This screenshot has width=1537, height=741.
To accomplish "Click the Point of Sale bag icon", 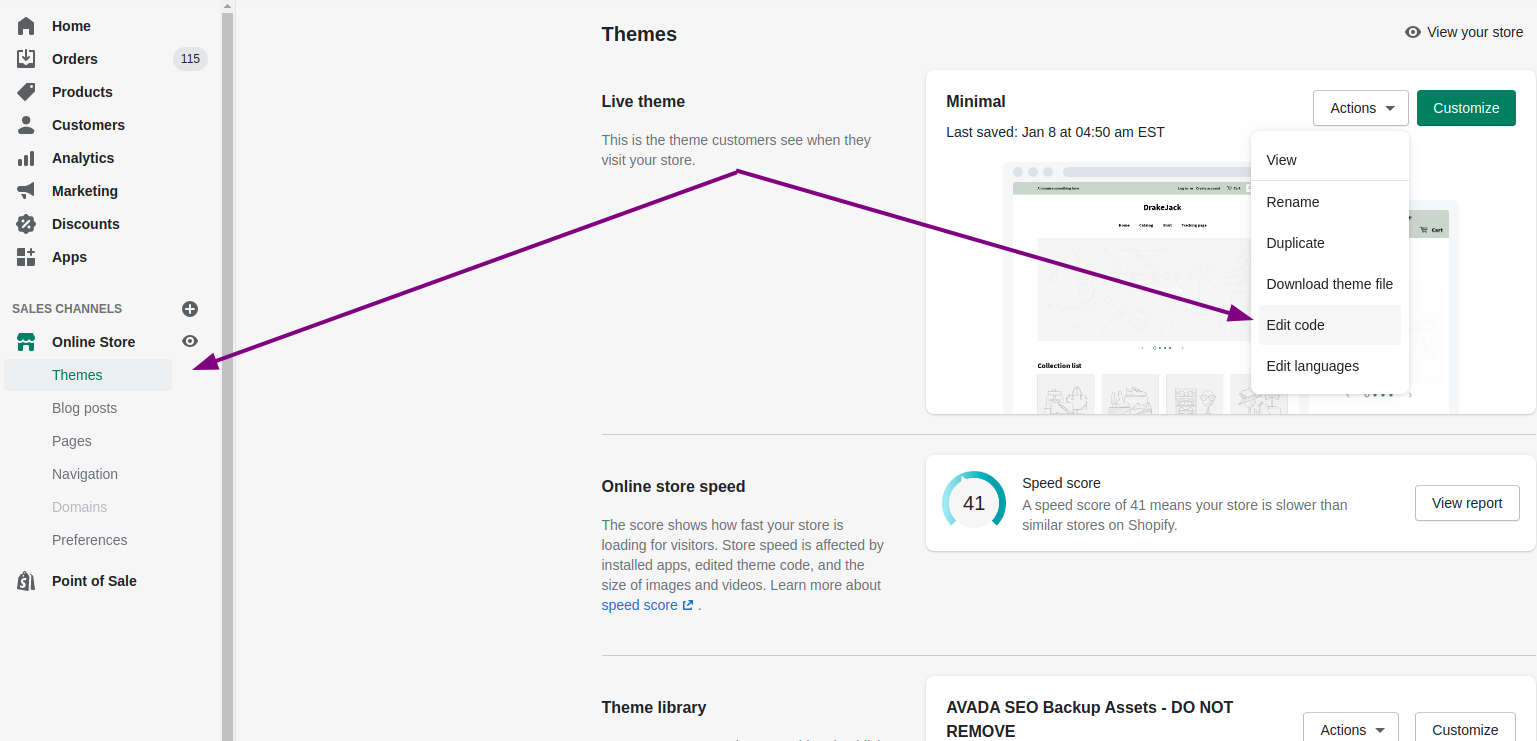I will (26, 581).
